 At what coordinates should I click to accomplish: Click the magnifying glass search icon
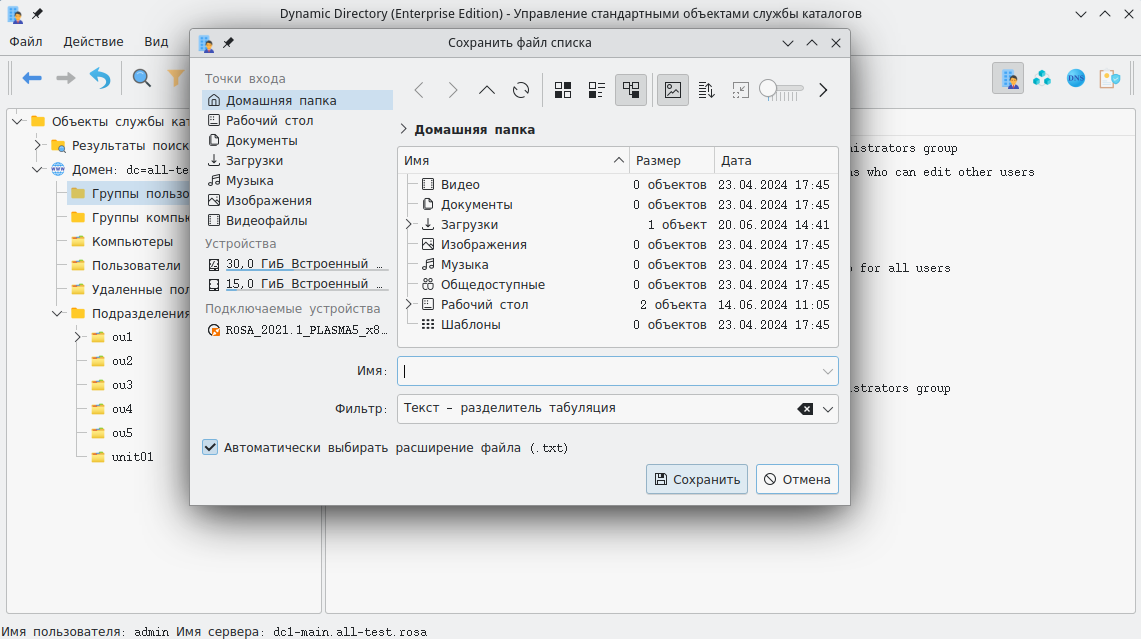click(142, 78)
